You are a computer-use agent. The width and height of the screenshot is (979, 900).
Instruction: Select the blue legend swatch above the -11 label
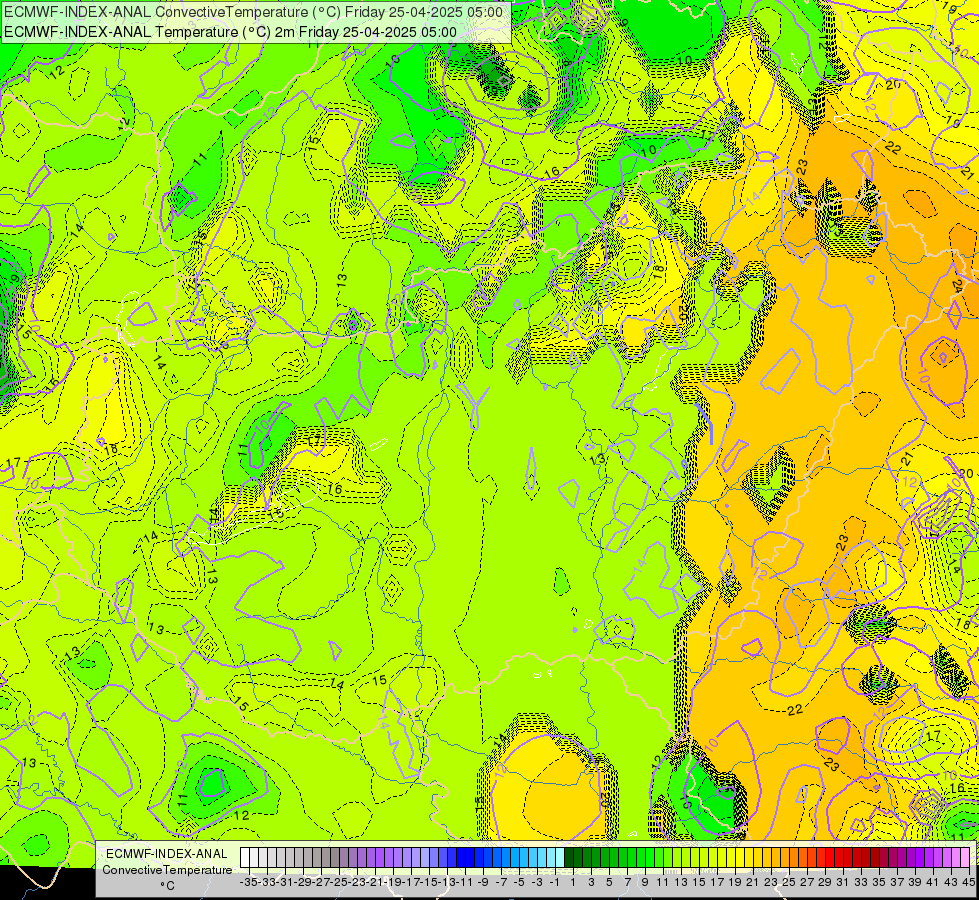pyautogui.click(x=461, y=857)
